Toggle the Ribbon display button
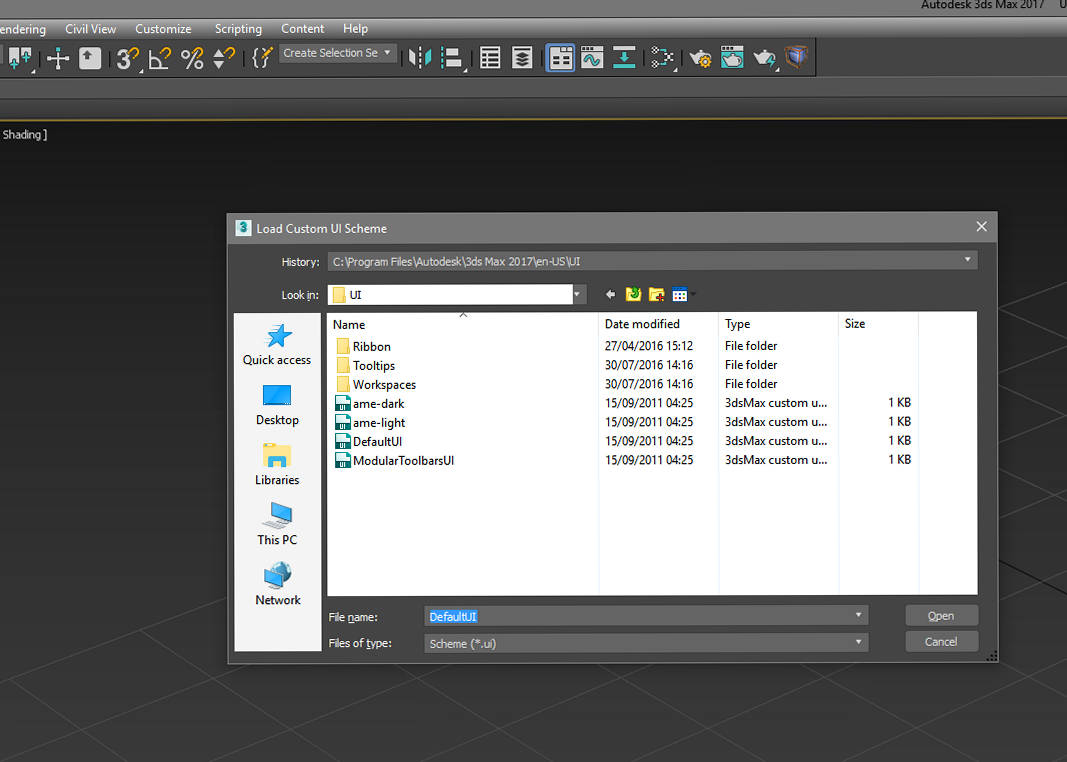The image size is (1067, 762). (x=560, y=58)
